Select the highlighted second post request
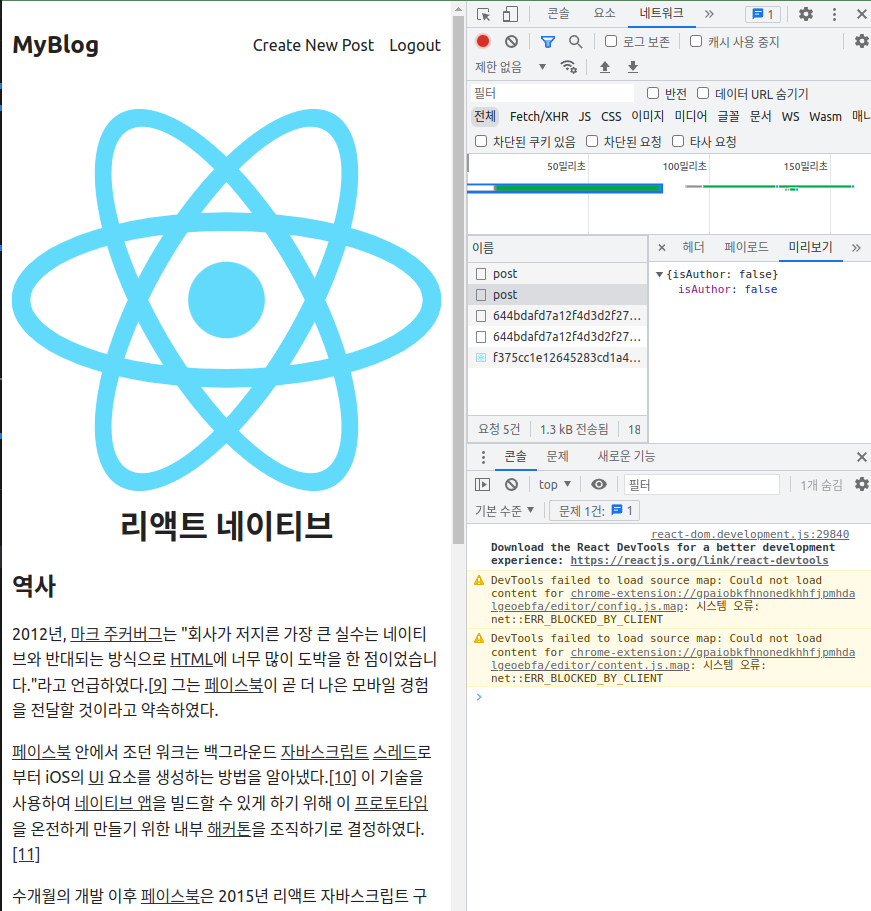 click(x=558, y=295)
